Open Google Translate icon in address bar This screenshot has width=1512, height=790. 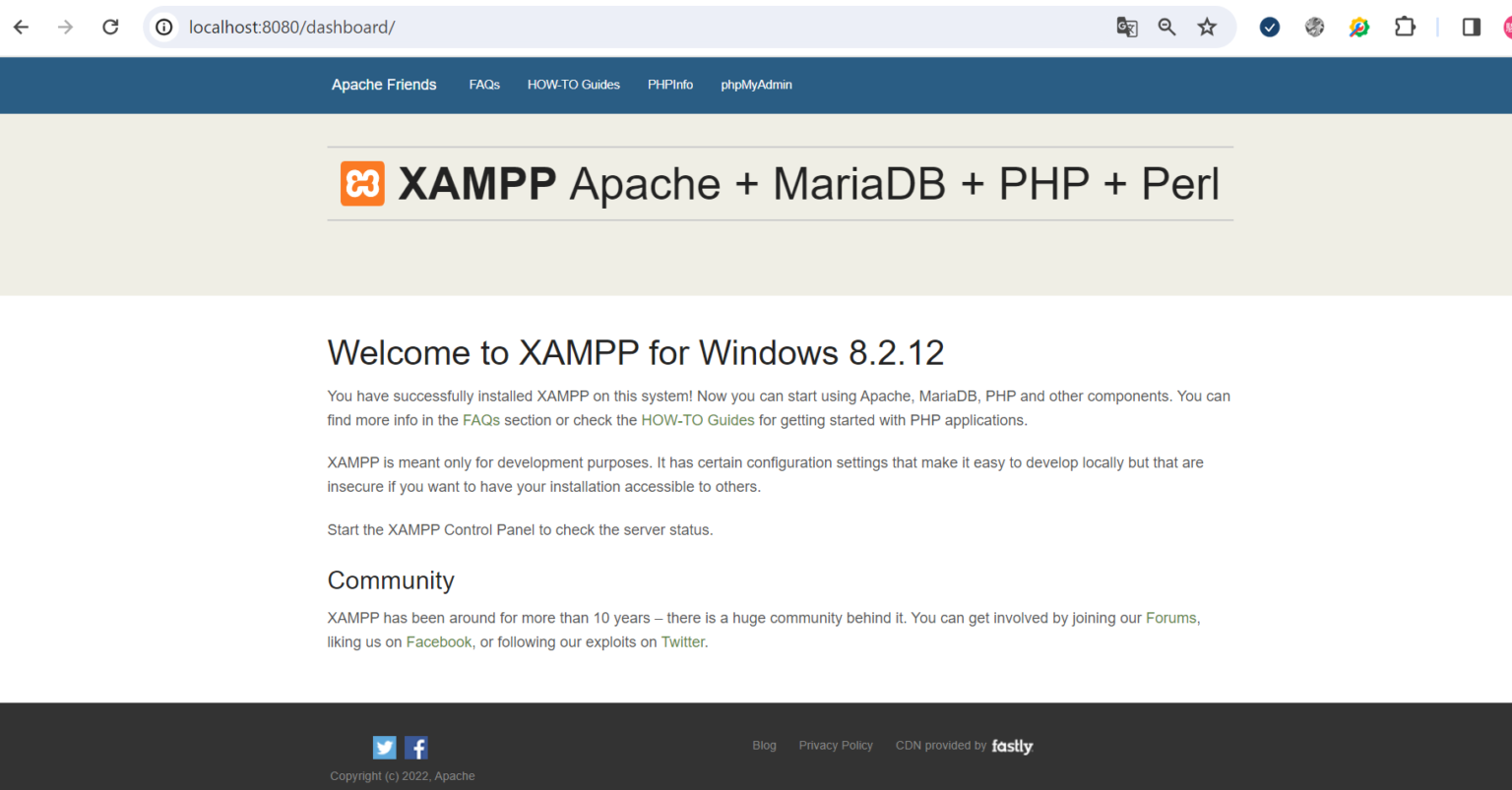[x=1126, y=27]
